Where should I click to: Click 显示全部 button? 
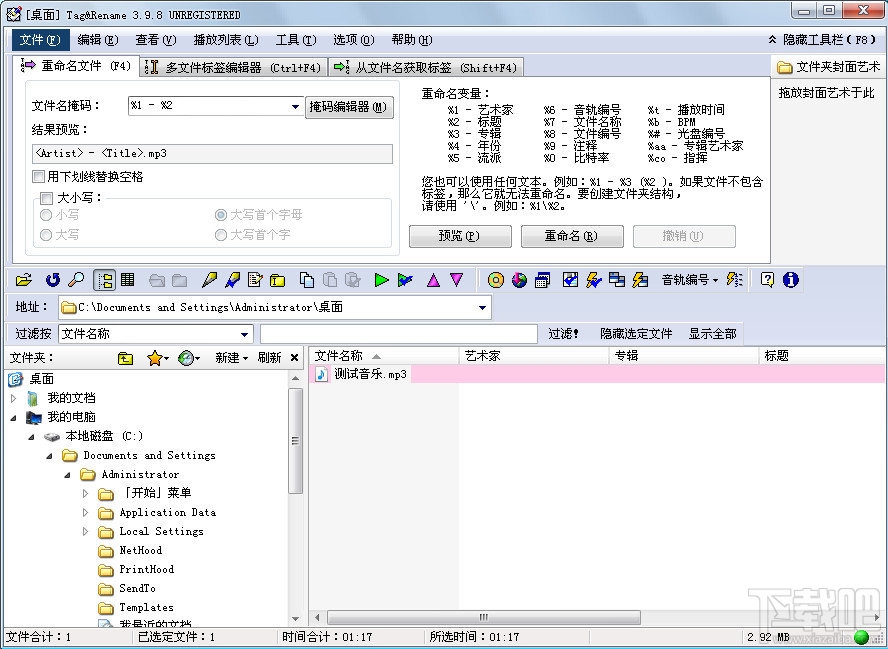[712, 334]
